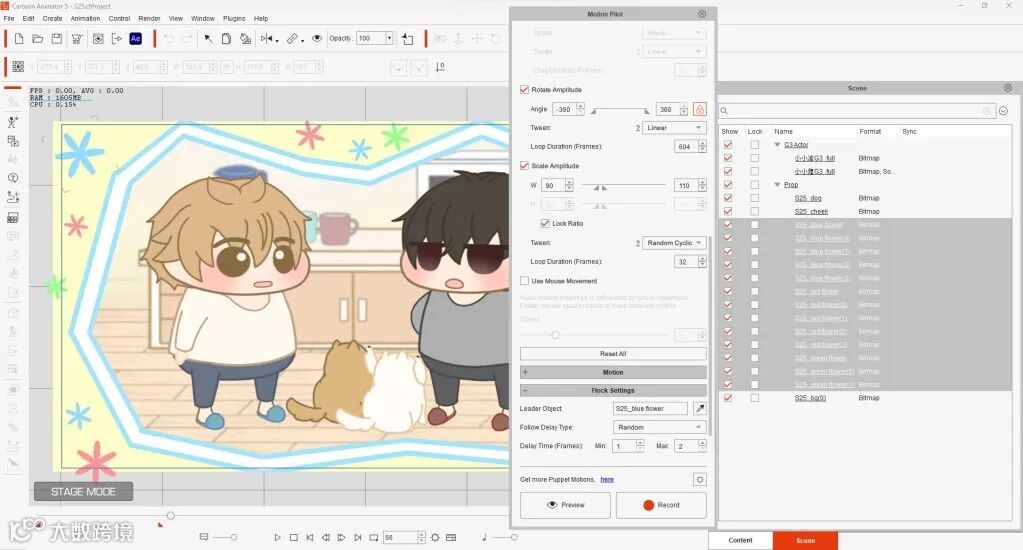Click the export arrow icon beside Ae

click(117, 39)
